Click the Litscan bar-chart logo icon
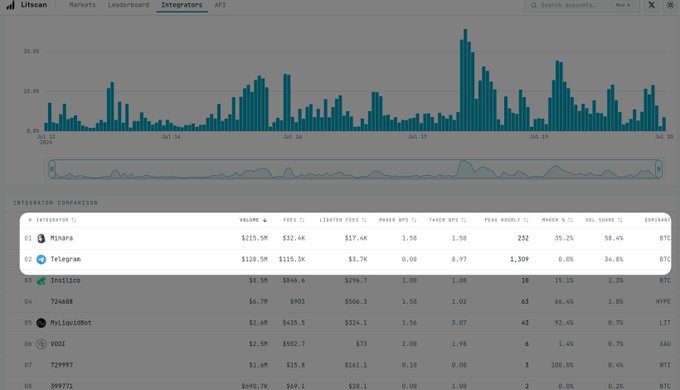Screen dimensions: 680x390 [10, 5]
